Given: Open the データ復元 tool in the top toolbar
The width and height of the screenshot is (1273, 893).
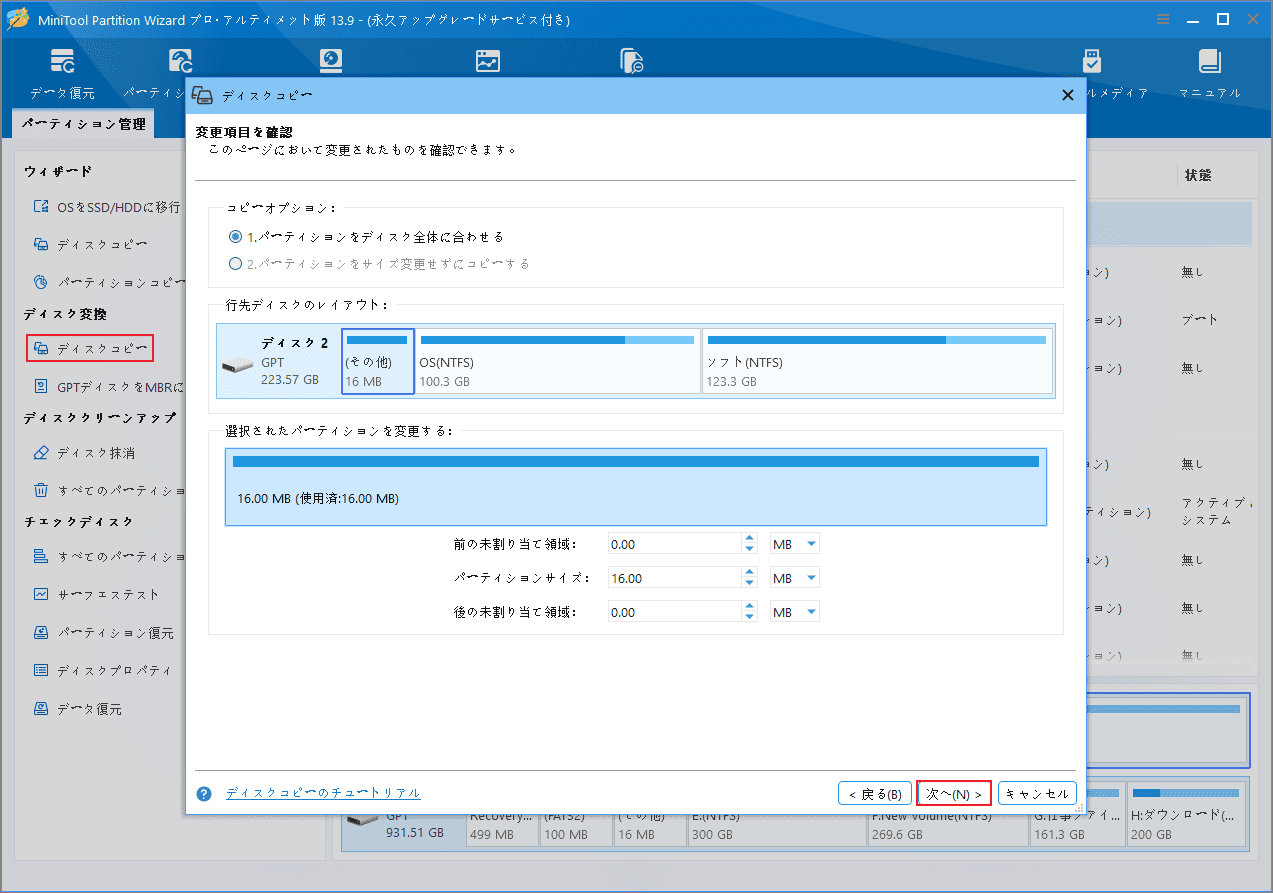Looking at the screenshot, I should pyautogui.click(x=62, y=73).
